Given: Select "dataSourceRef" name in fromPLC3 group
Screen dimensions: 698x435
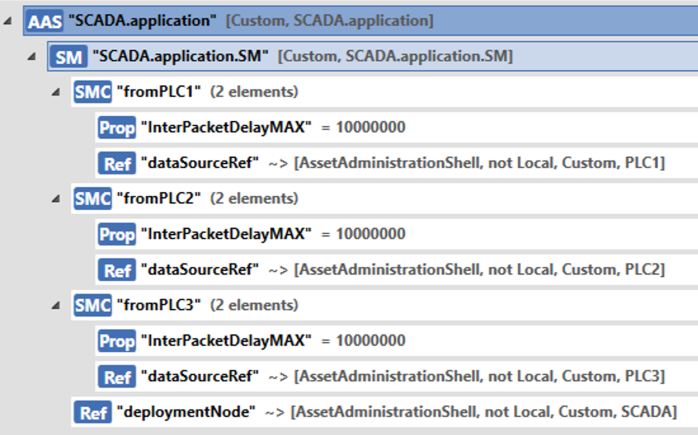Looking at the screenshot, I should coord(200,376).
